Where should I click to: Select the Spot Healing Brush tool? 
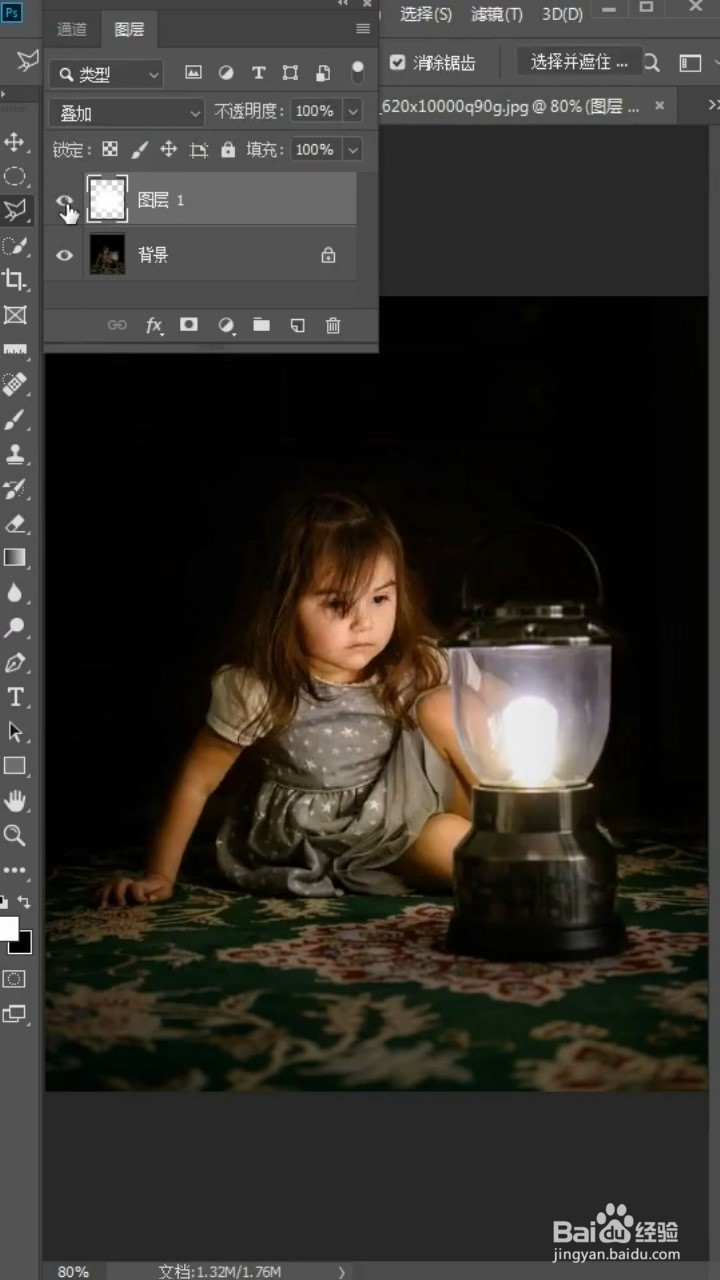pos(14,385)
